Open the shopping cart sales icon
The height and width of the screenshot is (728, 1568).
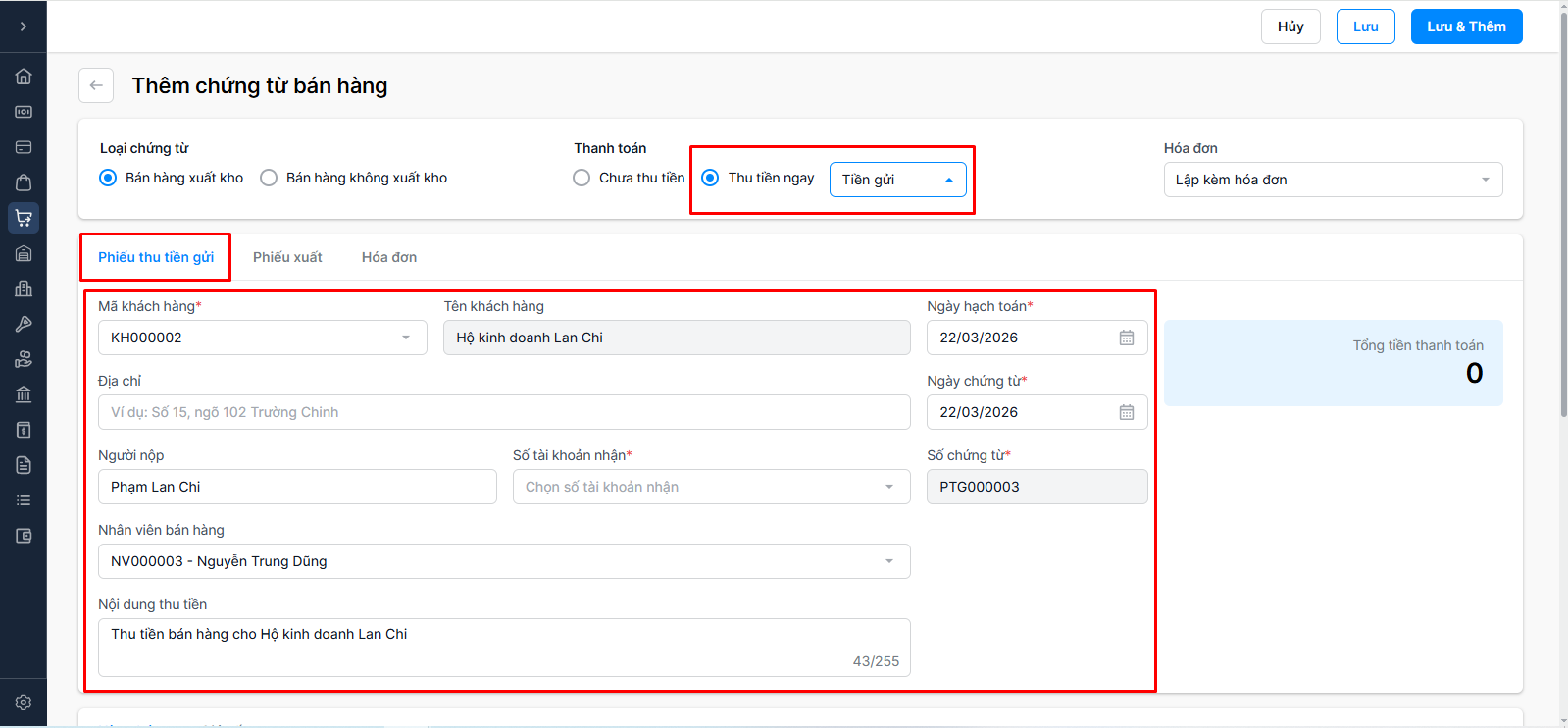click(x=24, y=218)
